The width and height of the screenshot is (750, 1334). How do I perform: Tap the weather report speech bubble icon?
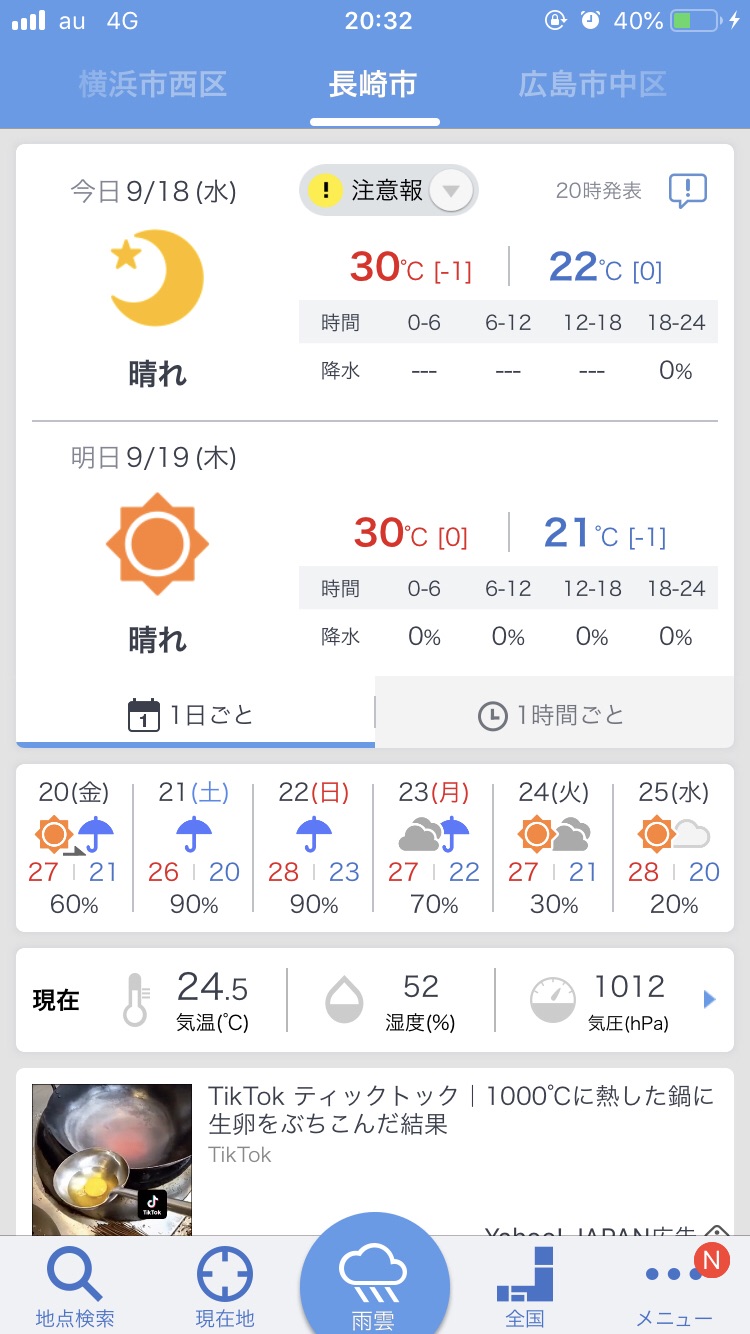[687, 190]
